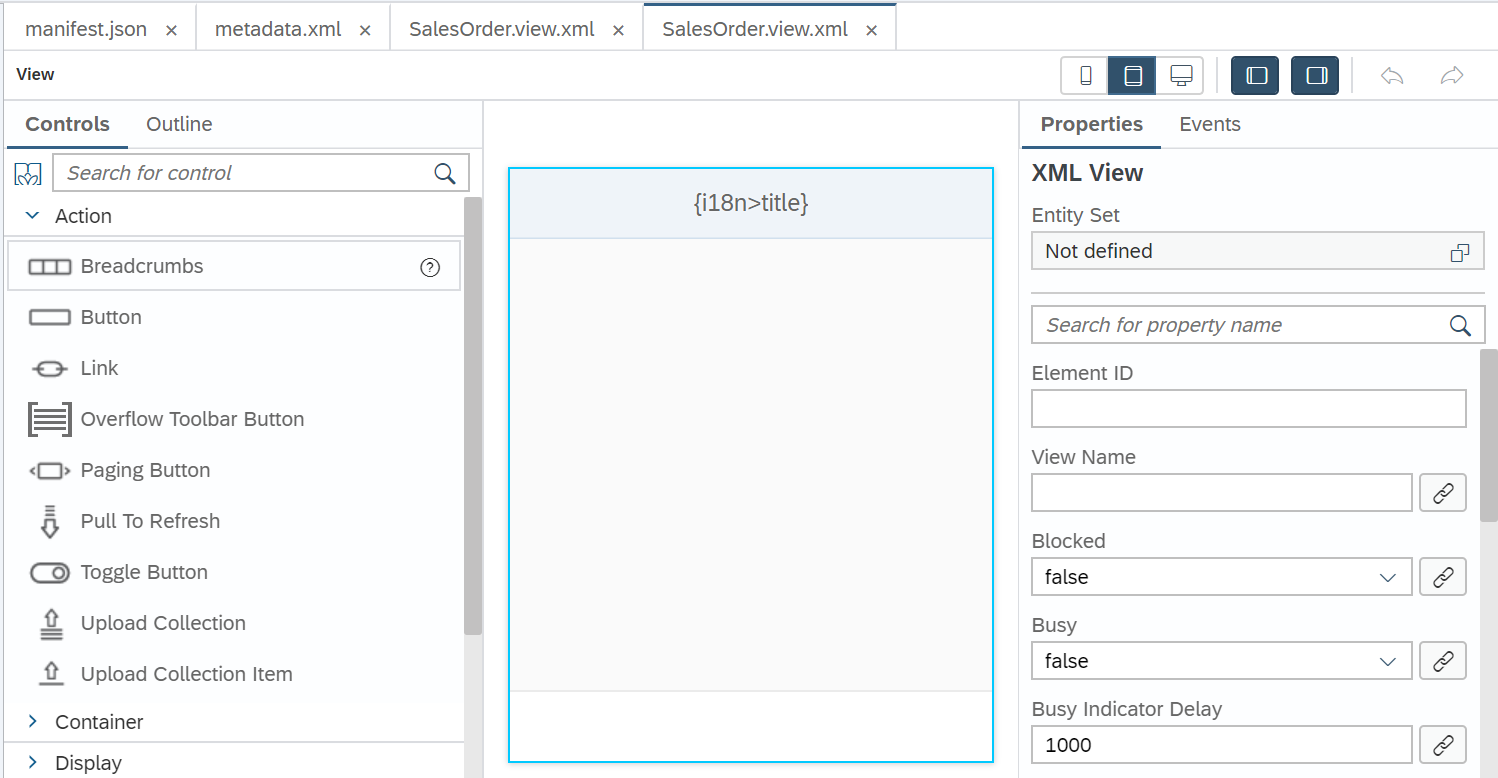Image resolution: width=1498 pixels, height=778 pixels.
Task: Open Breadcrumbs help question mark
Action: click(x=430, y=267)
